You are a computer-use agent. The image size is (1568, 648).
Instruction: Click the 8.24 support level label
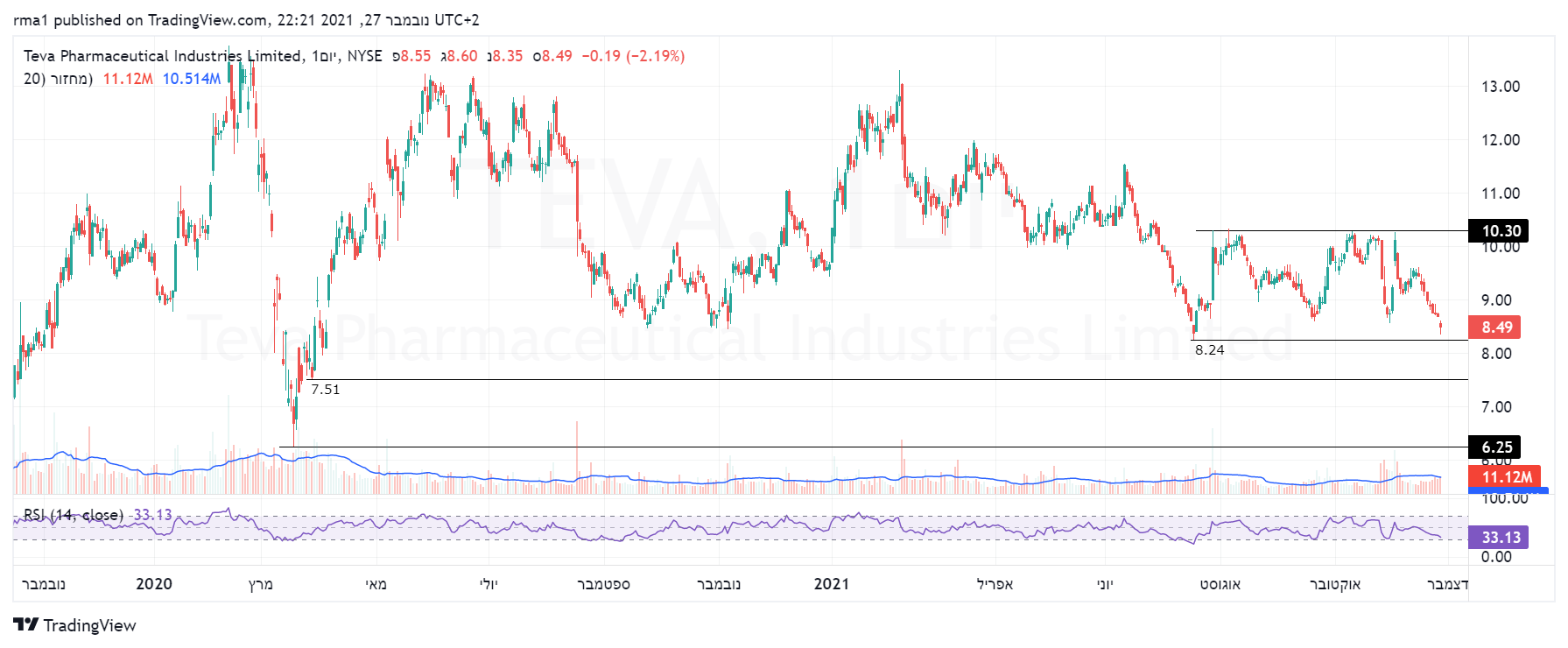[1210, 350]
